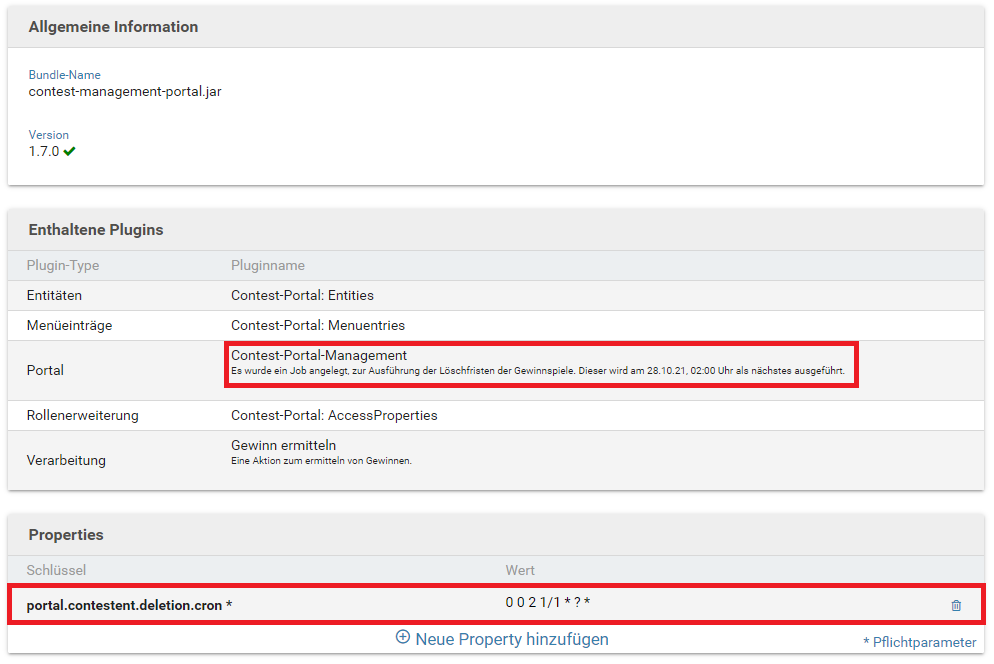Select the Contest-Portal: Menuentries plugin
Screen dimensions: 994x664
[317, 325]
